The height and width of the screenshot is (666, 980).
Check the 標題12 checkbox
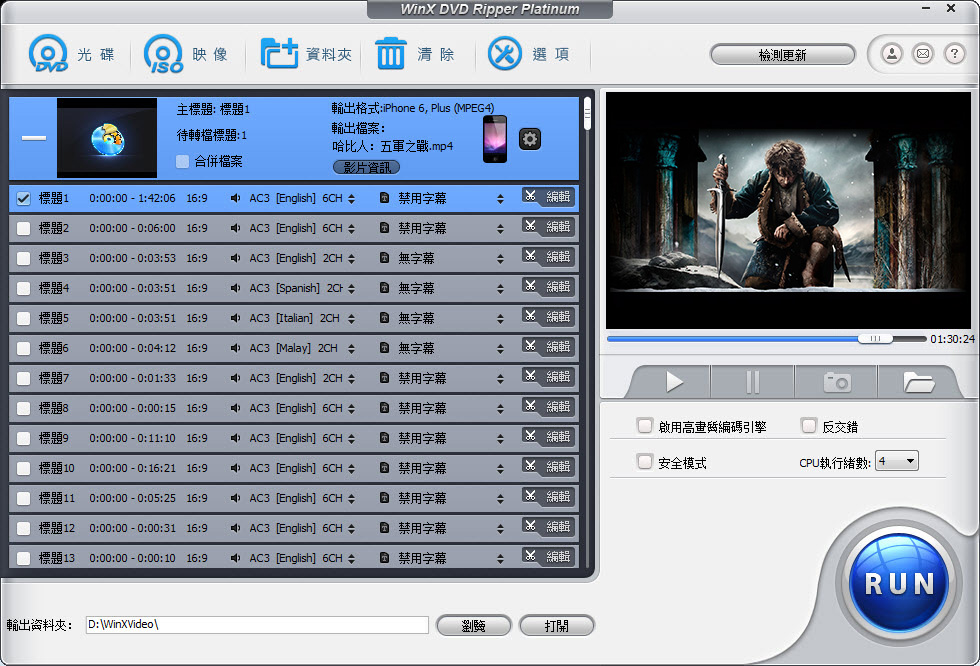click(23, 529)
